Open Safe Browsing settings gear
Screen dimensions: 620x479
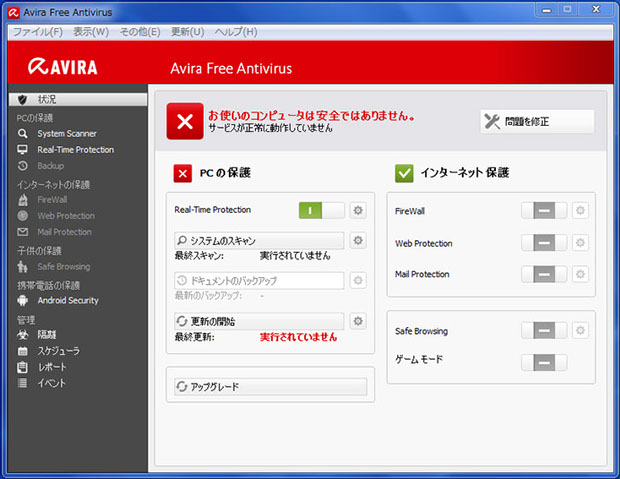tap(580, 330)
